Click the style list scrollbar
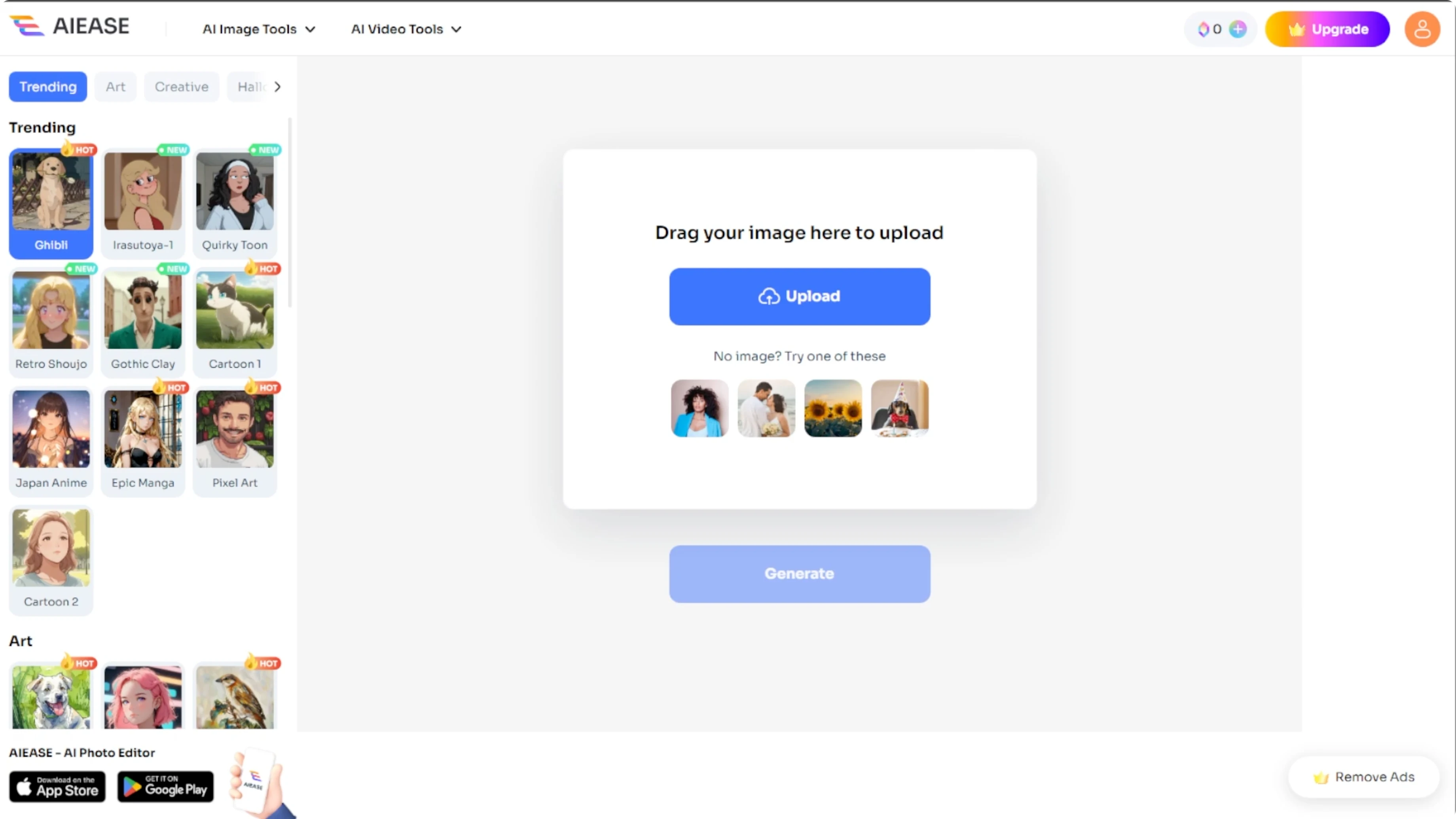The width and height of the screenshot is (1456, 819). pos(290,212)
